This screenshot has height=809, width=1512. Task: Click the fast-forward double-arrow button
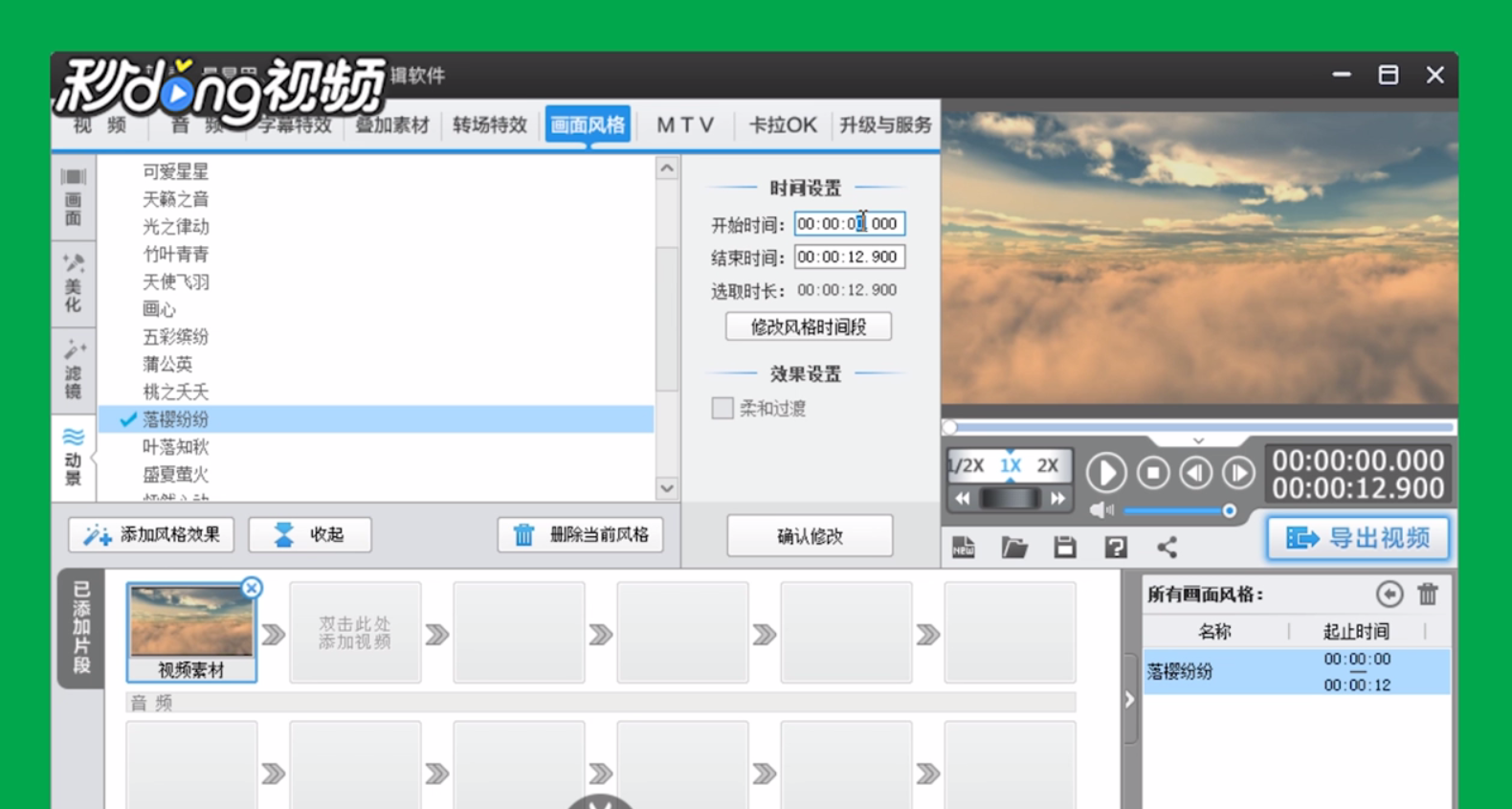1057,499
